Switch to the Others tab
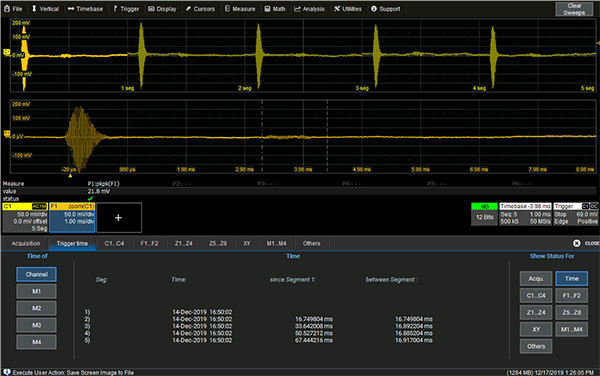Viewport: 600px width, 376px height. [x=311, y=244]
